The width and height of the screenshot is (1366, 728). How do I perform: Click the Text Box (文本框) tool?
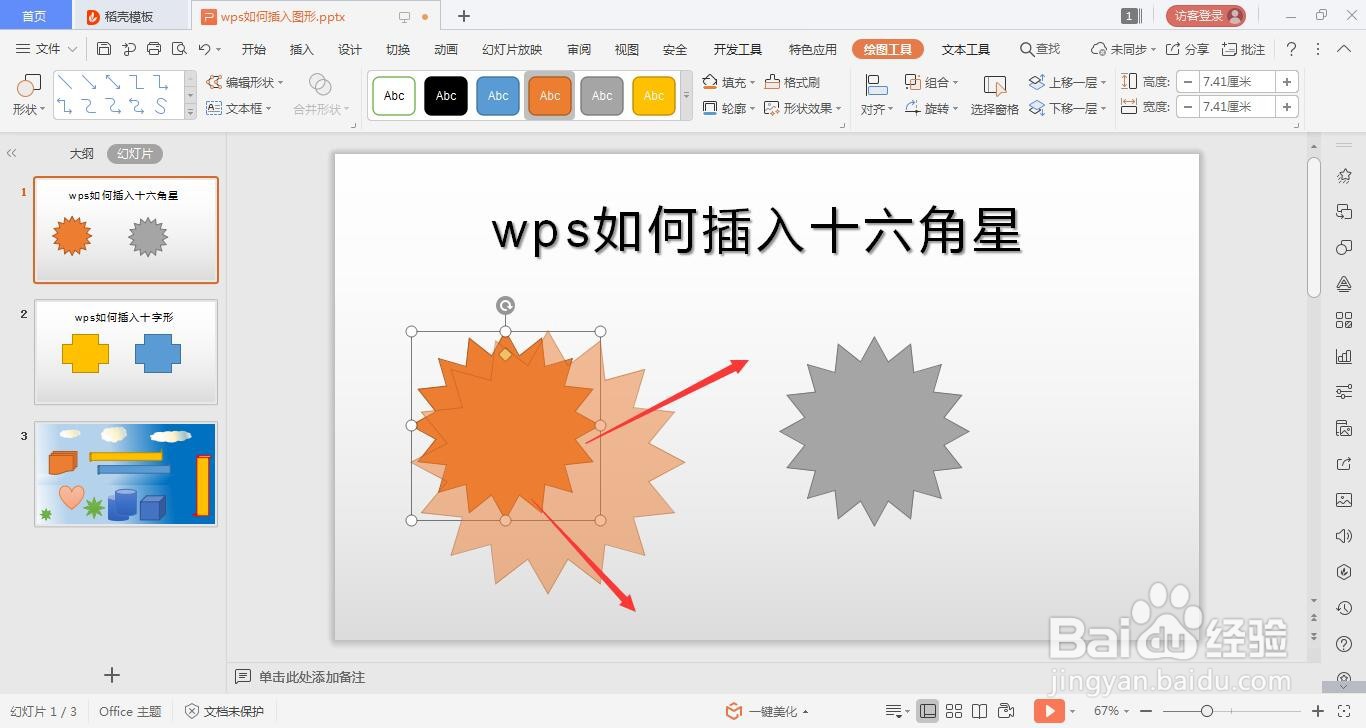[x=240, y=108]
